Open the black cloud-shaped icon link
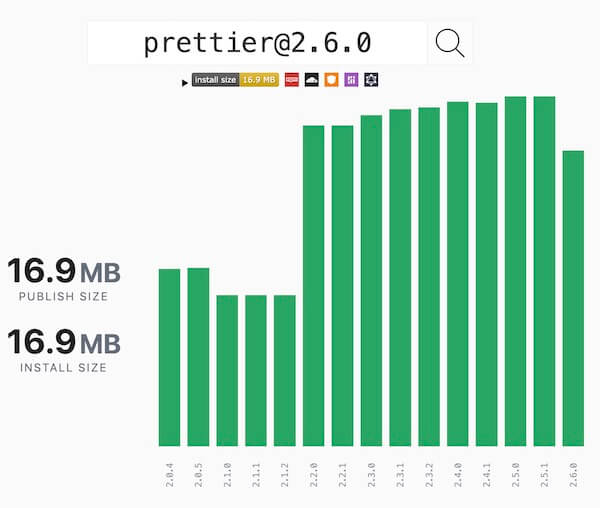This screenshot has height=508, width=600. (311, 80)
